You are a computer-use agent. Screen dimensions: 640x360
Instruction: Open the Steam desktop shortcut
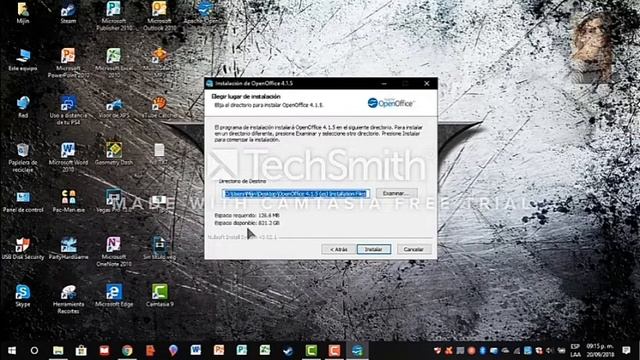68,13
